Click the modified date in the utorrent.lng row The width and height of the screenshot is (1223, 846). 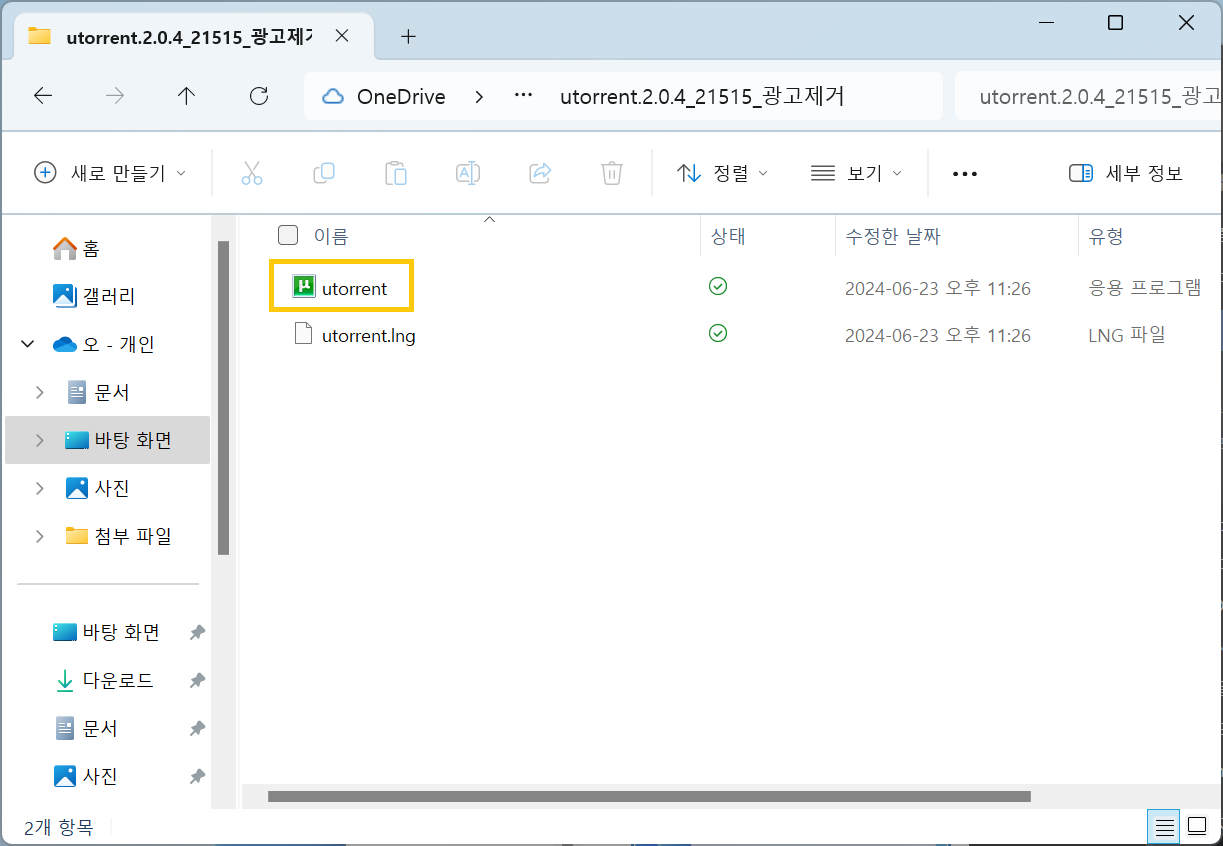click(938, 335)
